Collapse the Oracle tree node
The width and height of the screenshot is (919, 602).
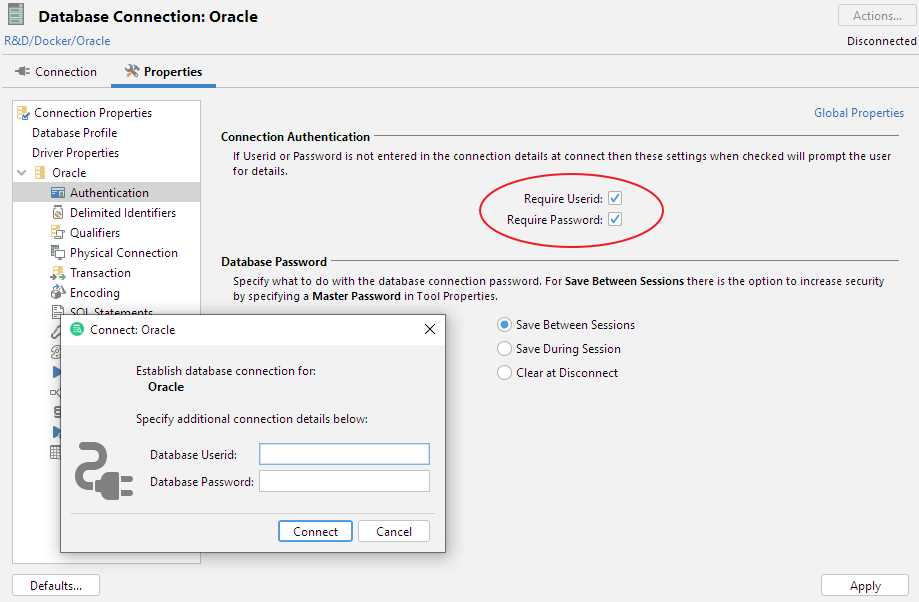coord(22,173)
